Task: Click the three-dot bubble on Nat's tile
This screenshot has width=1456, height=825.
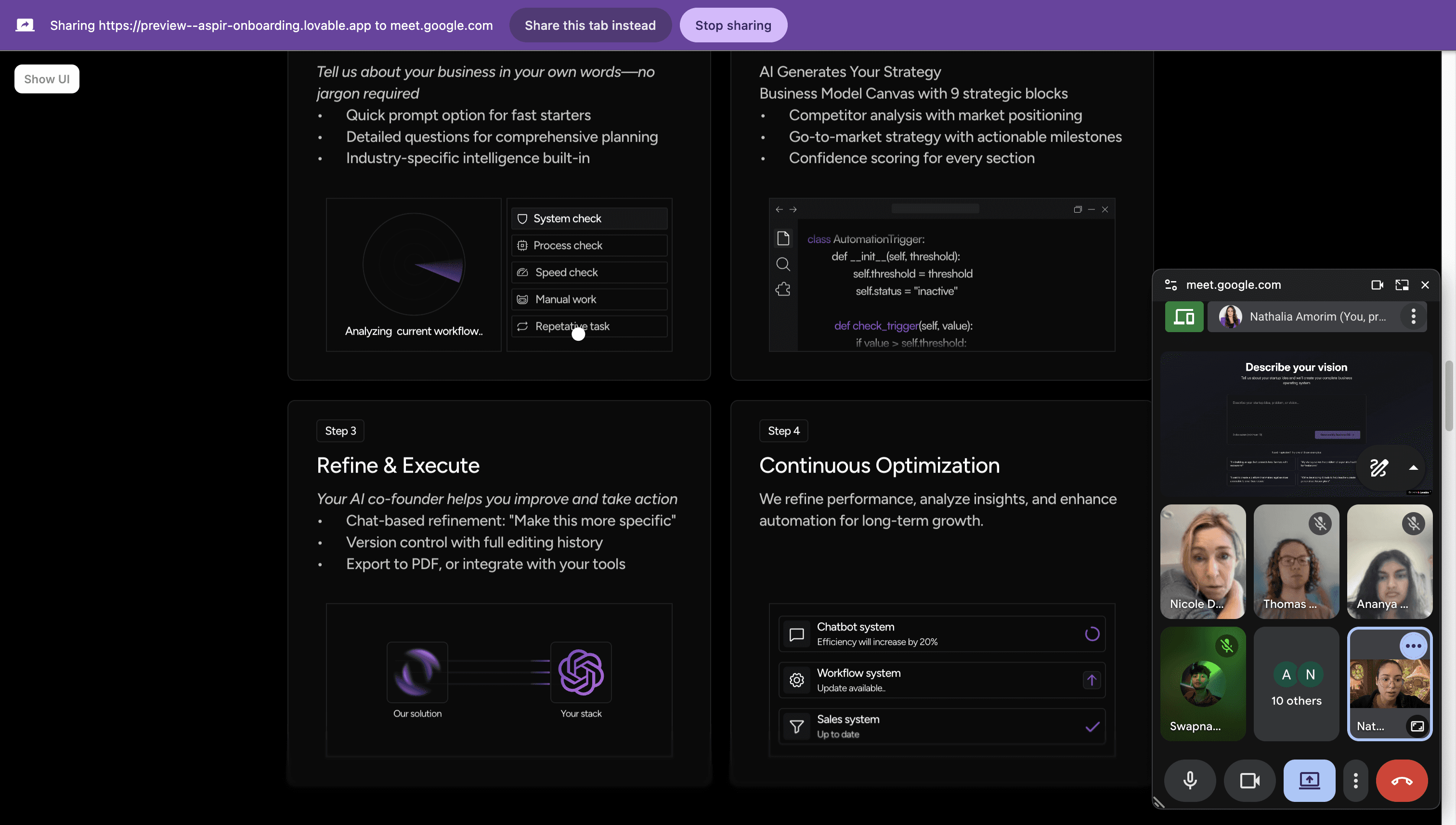Action: click(1413, 645)
